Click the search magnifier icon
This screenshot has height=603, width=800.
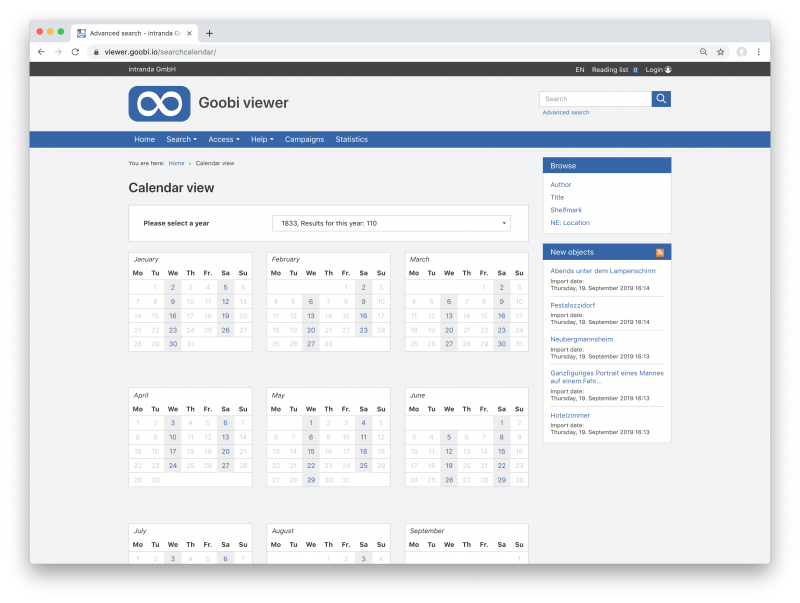[661, 99]
